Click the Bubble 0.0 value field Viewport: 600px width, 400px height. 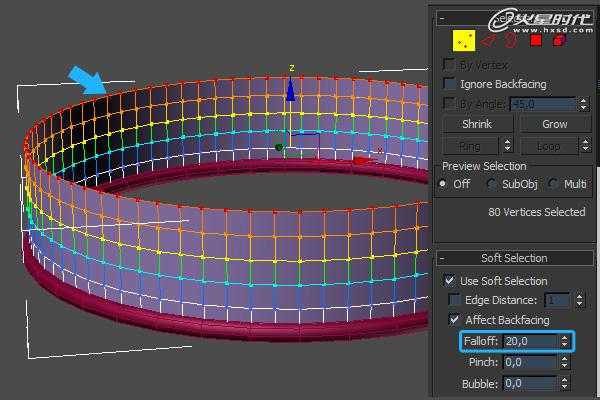coord(530,383)
